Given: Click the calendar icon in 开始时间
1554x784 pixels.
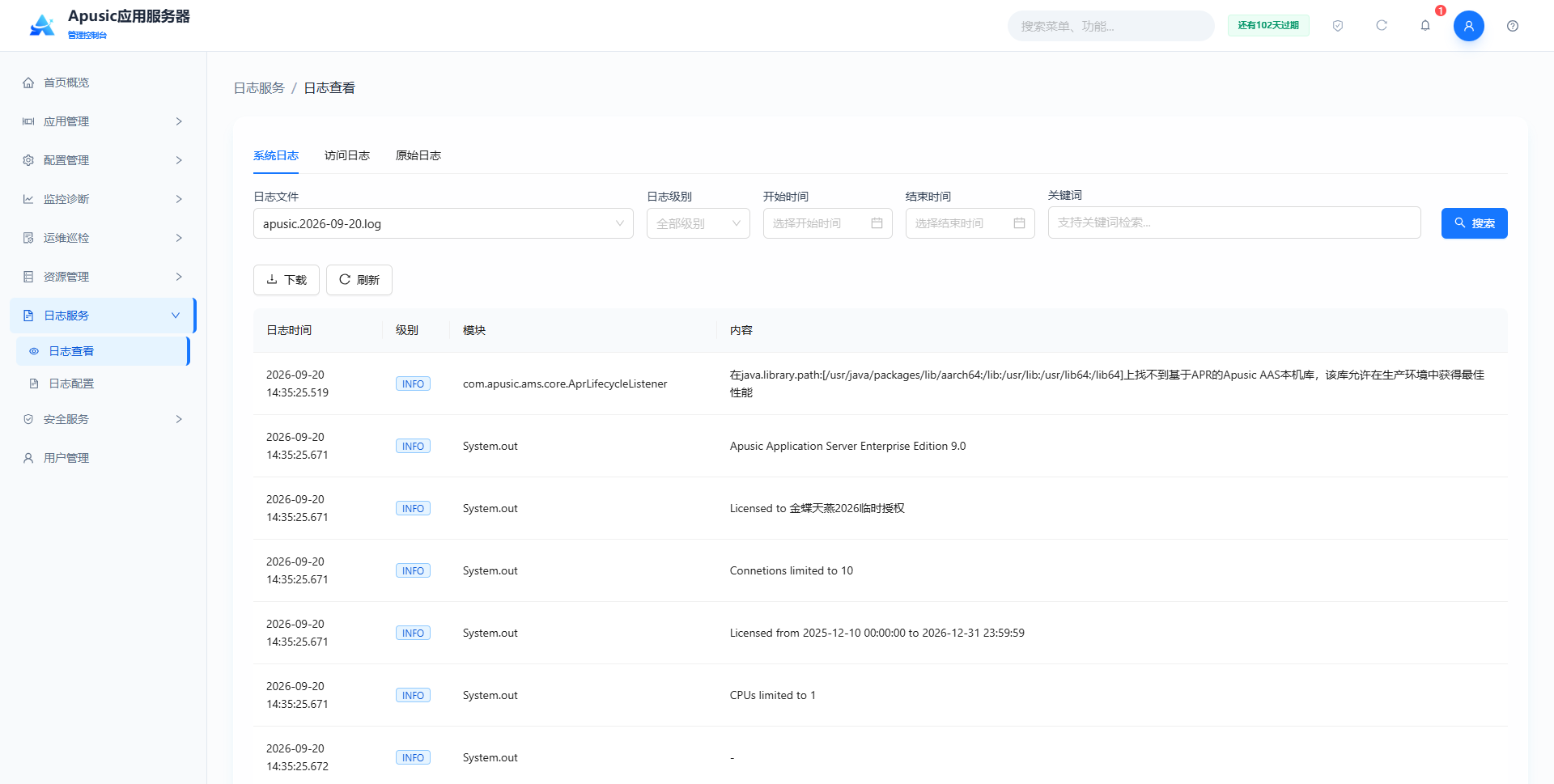Looking at the screenshot, I should [x=877, y=223].
